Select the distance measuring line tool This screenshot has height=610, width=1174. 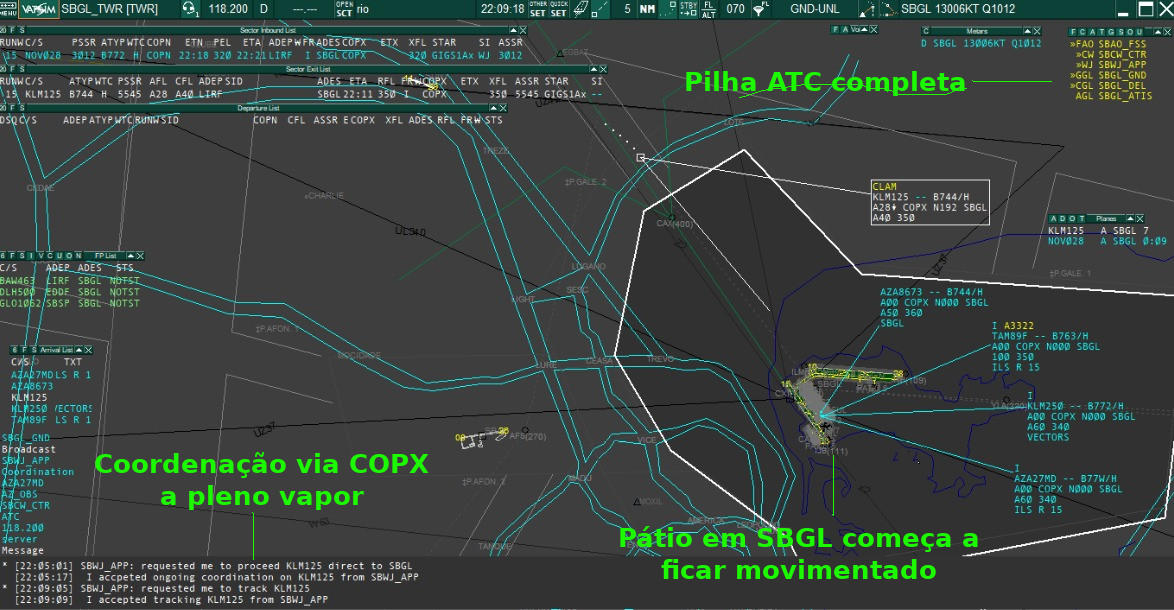[x=601, y=9]
